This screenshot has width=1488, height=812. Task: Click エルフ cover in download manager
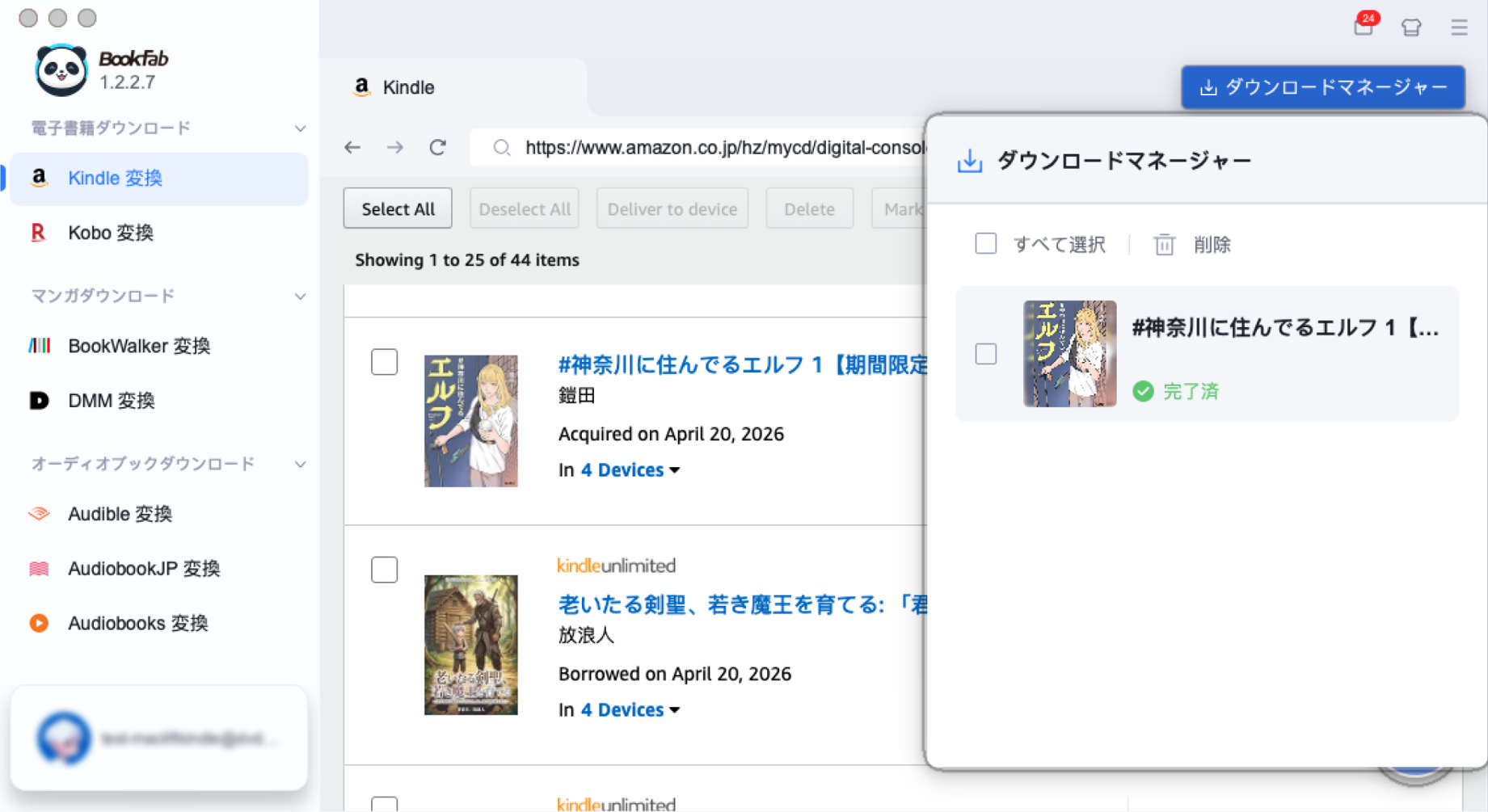(1070, 354)
